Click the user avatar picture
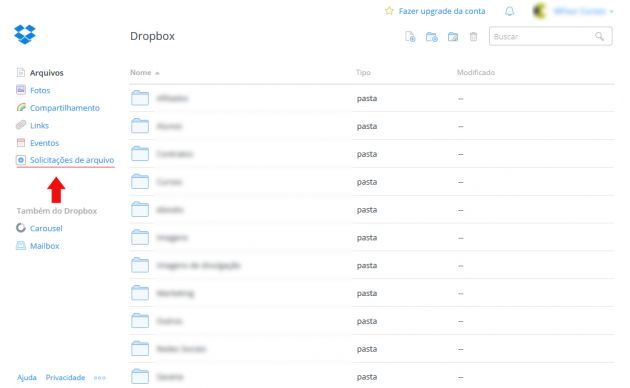 540,11
